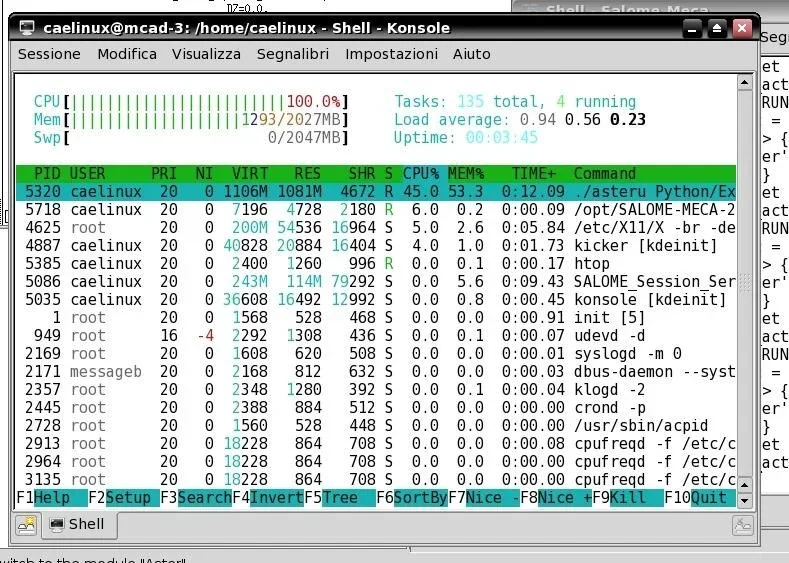
Task: Click the Load average reading
Action: tap(520, 120)
